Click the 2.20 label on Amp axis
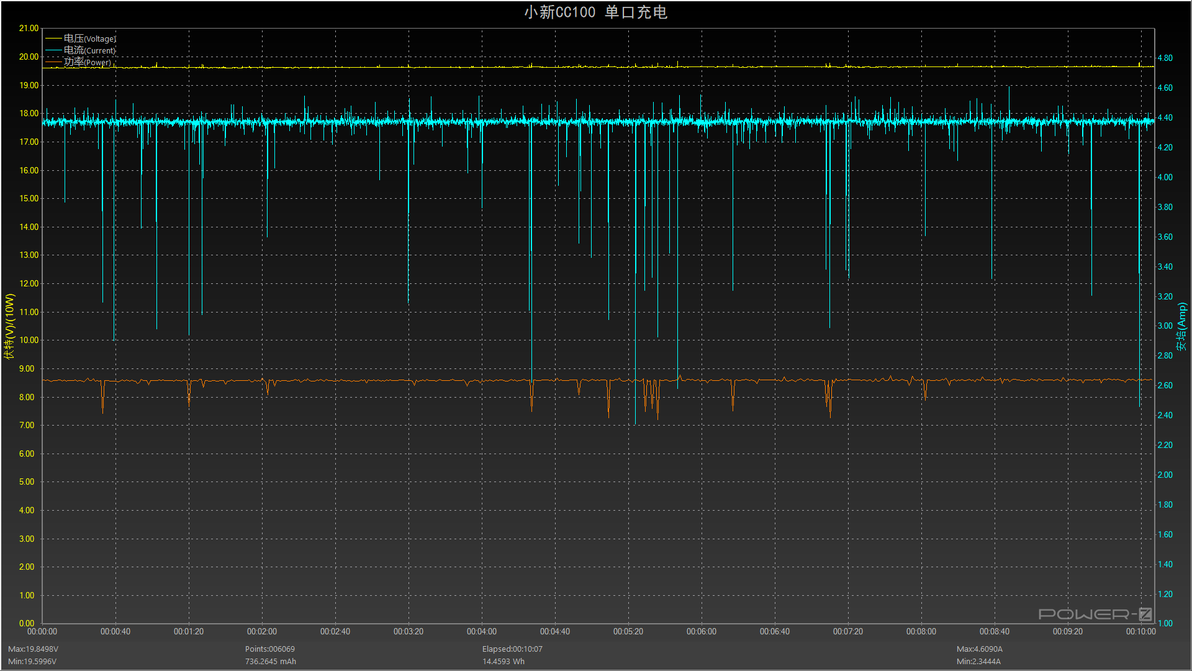Viewport: 1192px width, 671px height. point(1165,445)
